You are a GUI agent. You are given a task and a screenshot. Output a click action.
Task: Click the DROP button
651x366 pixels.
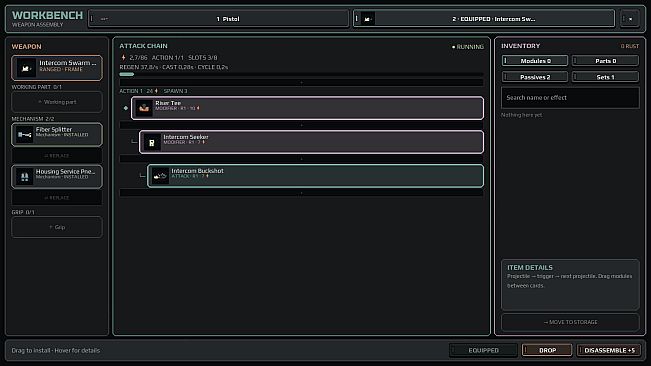coord(547,350)
